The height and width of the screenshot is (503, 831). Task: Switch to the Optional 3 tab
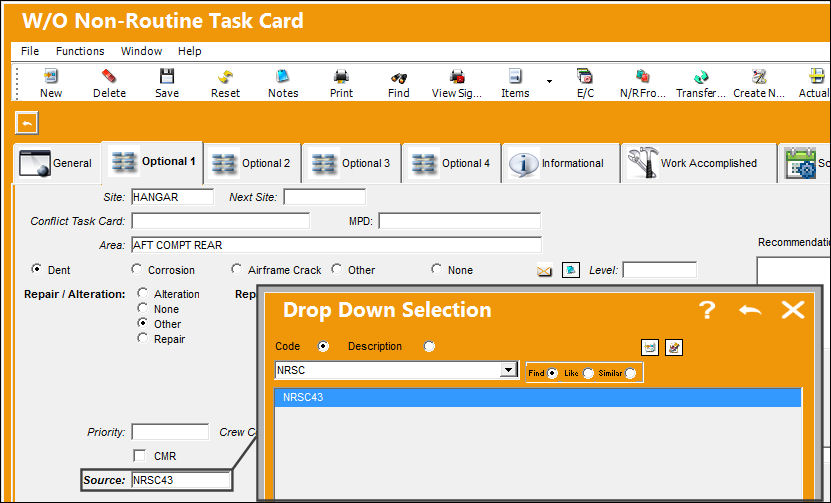[x=352, y=163]
